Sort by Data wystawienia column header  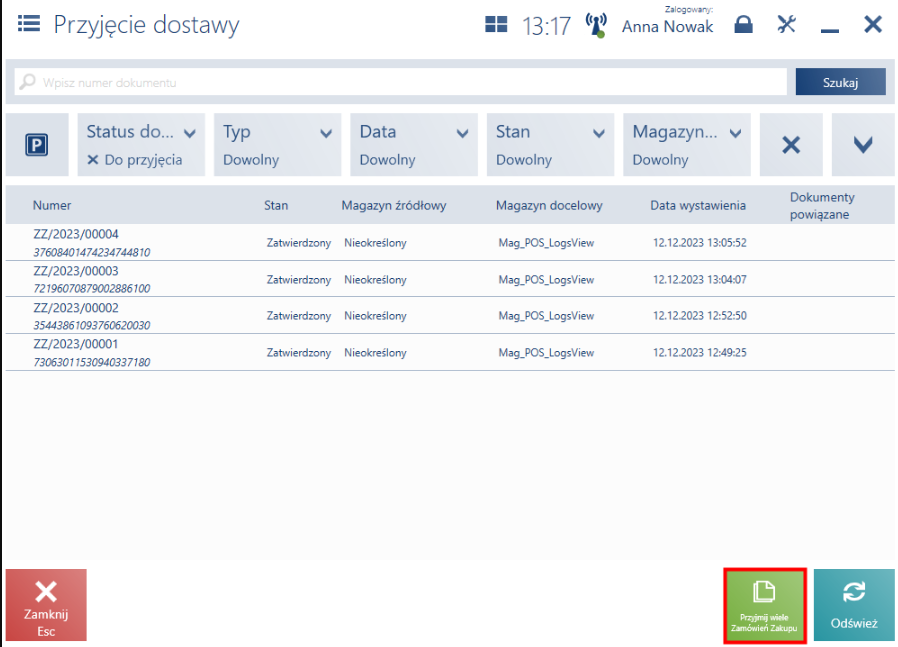(x=698, y=205)
